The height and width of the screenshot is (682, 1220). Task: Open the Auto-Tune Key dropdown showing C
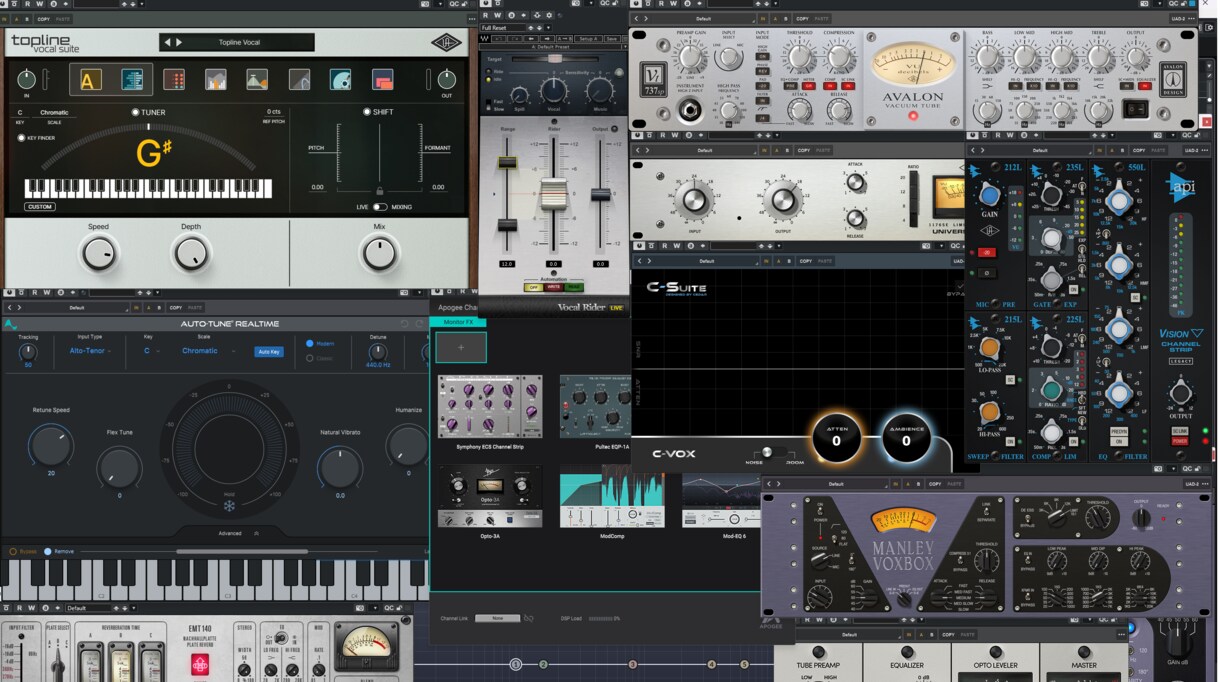tap(150, 351)
